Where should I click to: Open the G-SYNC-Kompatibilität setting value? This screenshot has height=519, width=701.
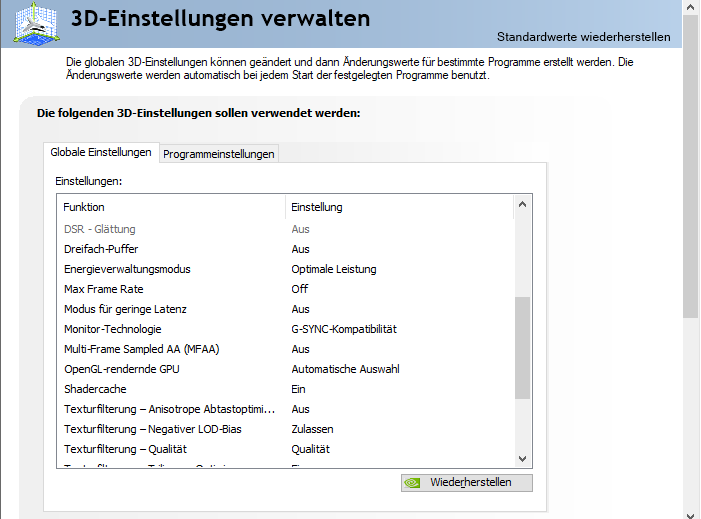click(344, 329)
